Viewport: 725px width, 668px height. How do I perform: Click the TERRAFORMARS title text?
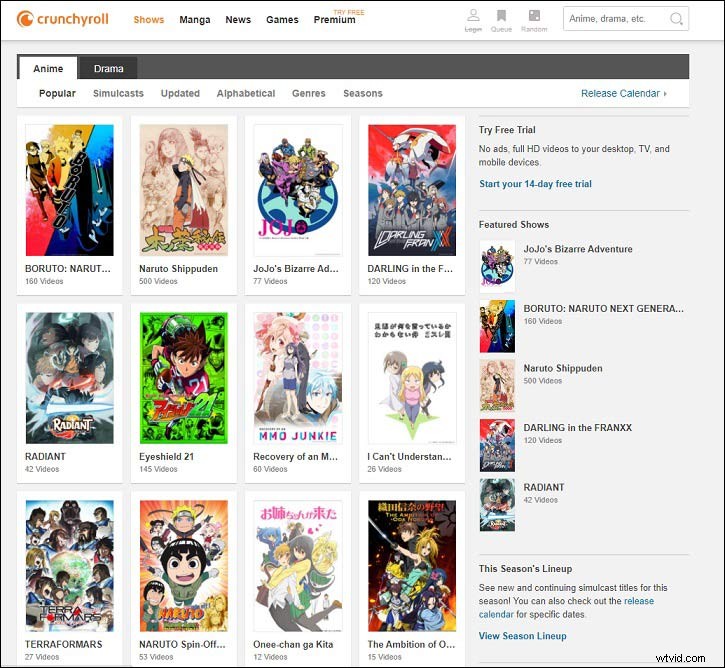click(63, 644)
